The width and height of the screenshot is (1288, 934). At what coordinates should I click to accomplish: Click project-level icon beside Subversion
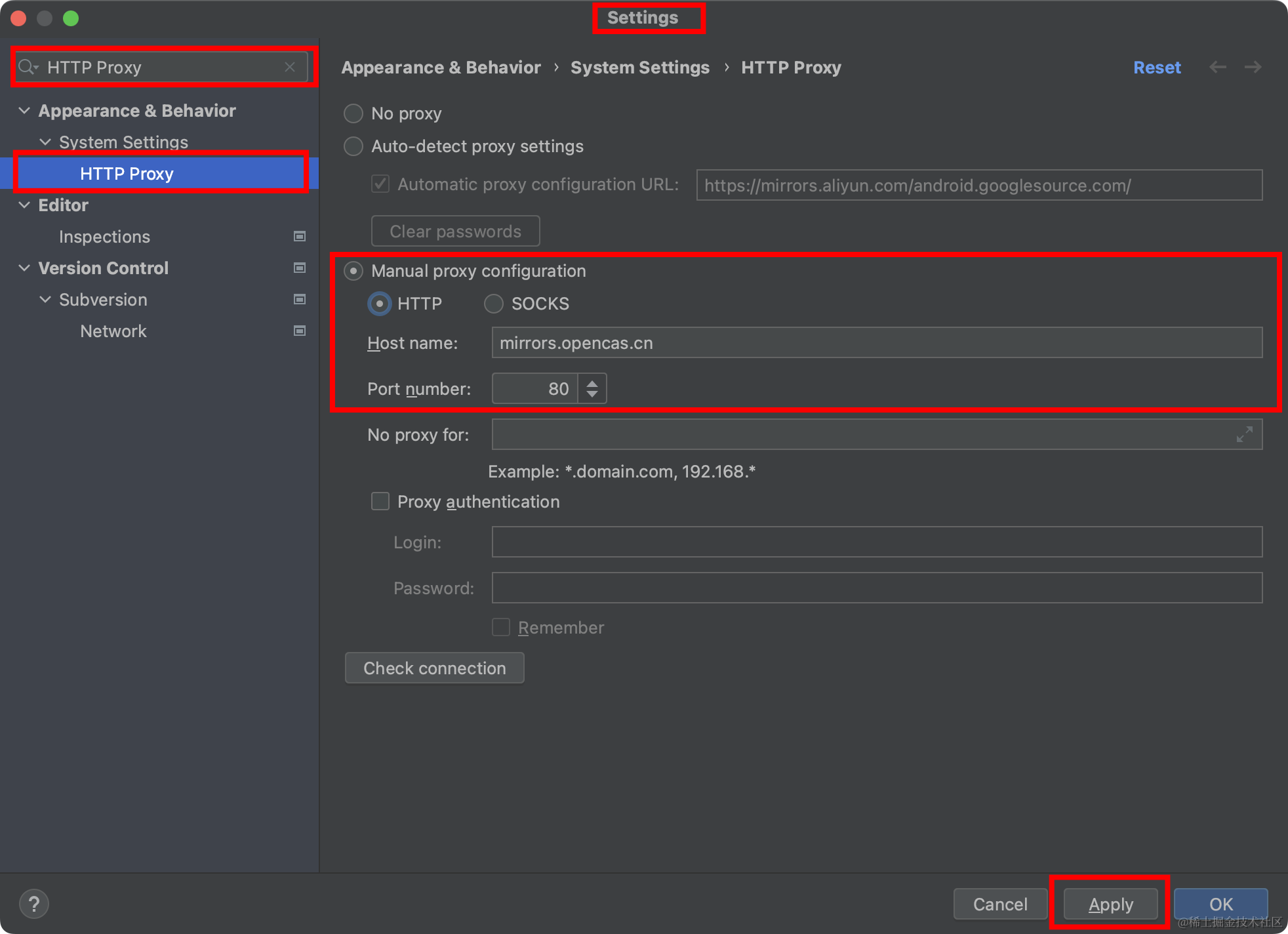(x=300, y=299)
